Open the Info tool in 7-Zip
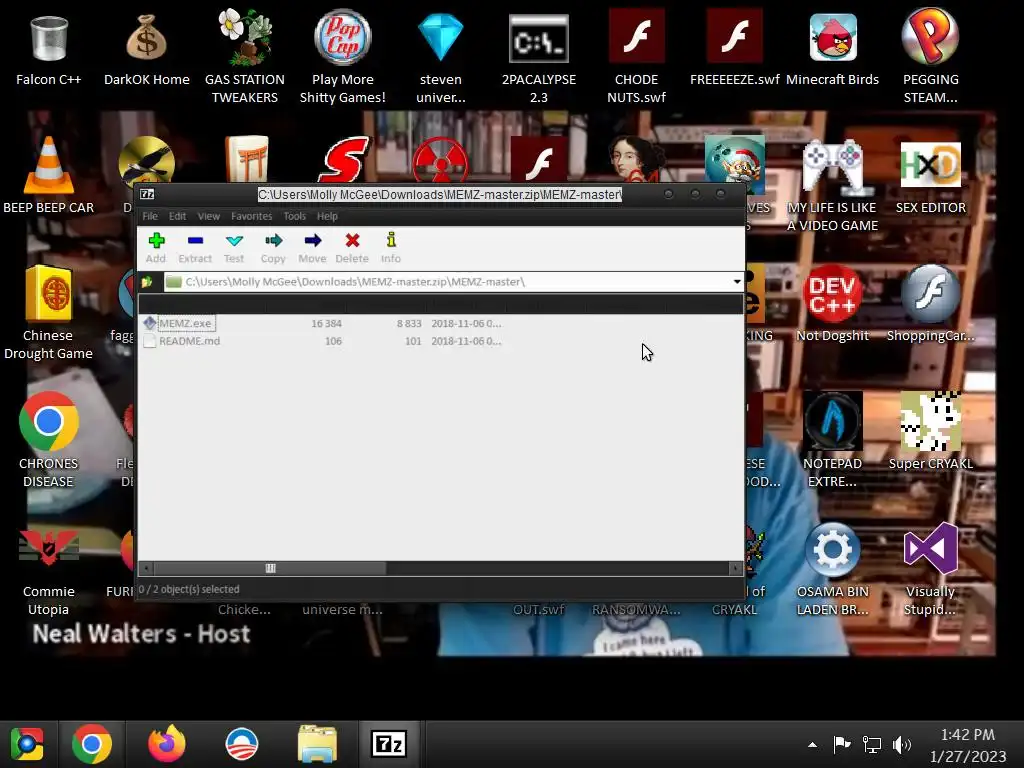Image resolution: width=1024 pixels, height=768 pixels. 391,248
